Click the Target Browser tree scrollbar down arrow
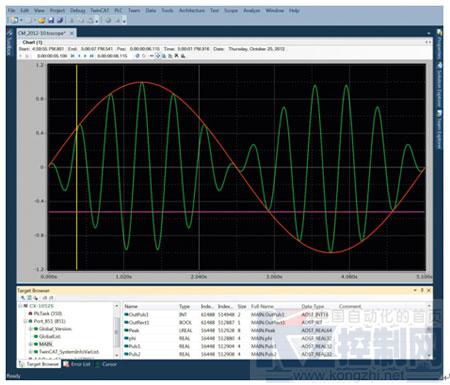This screenshot has width=450, height=385. click(117, 355)
